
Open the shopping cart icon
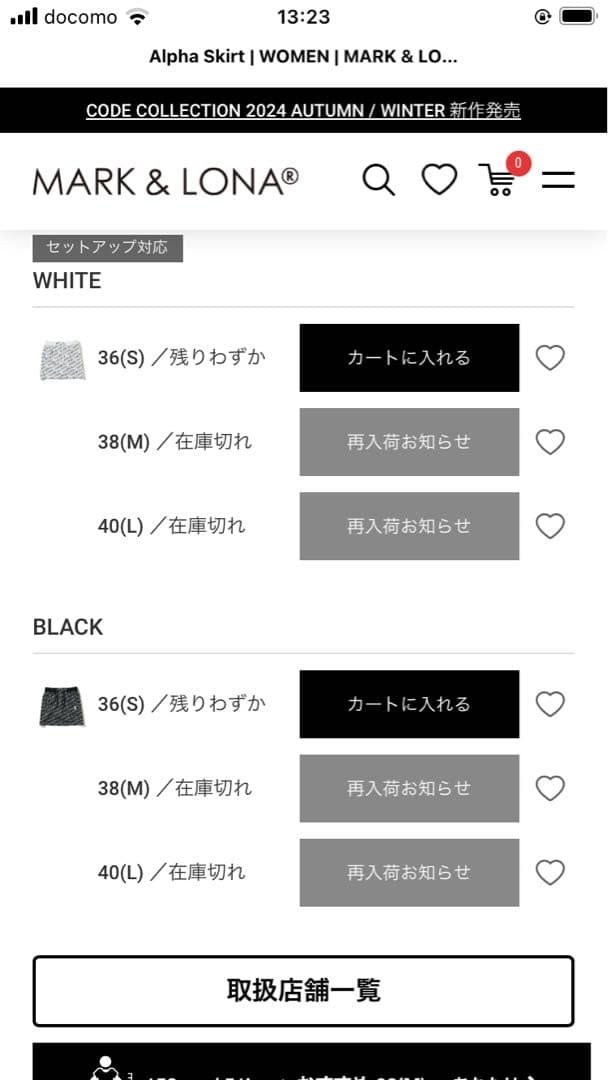click(498, 183)
